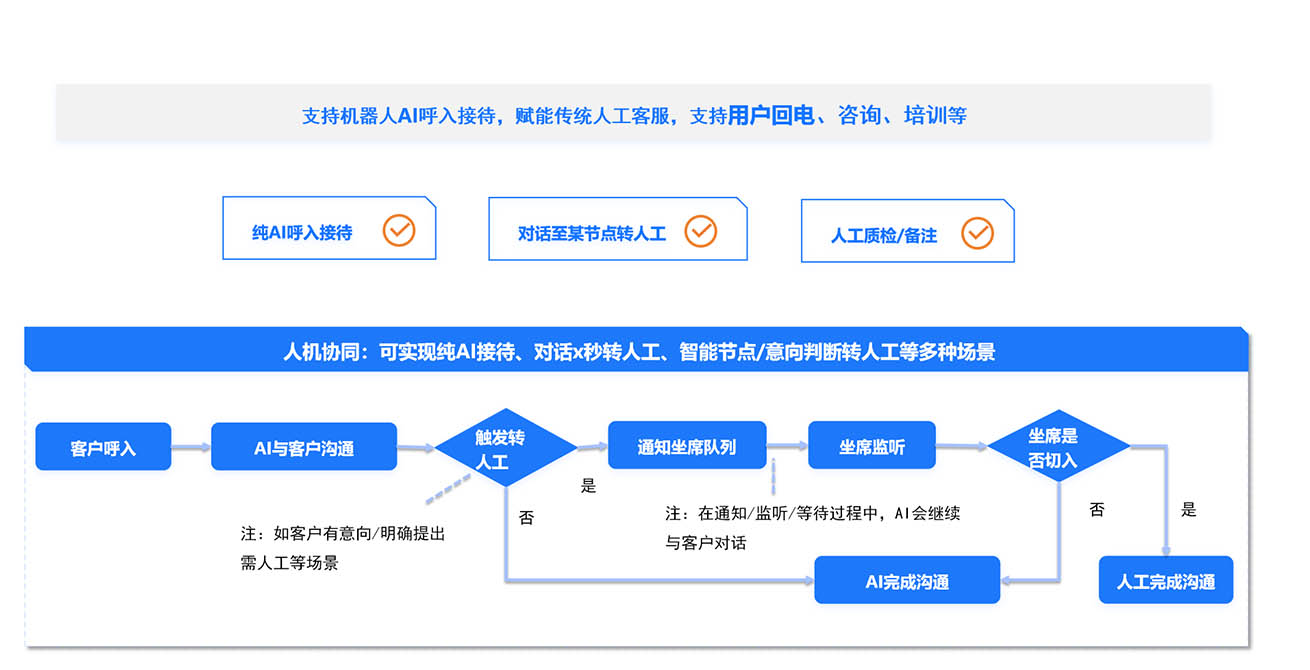Click the AI完成沟通 result box

click(x=907, y=580)
